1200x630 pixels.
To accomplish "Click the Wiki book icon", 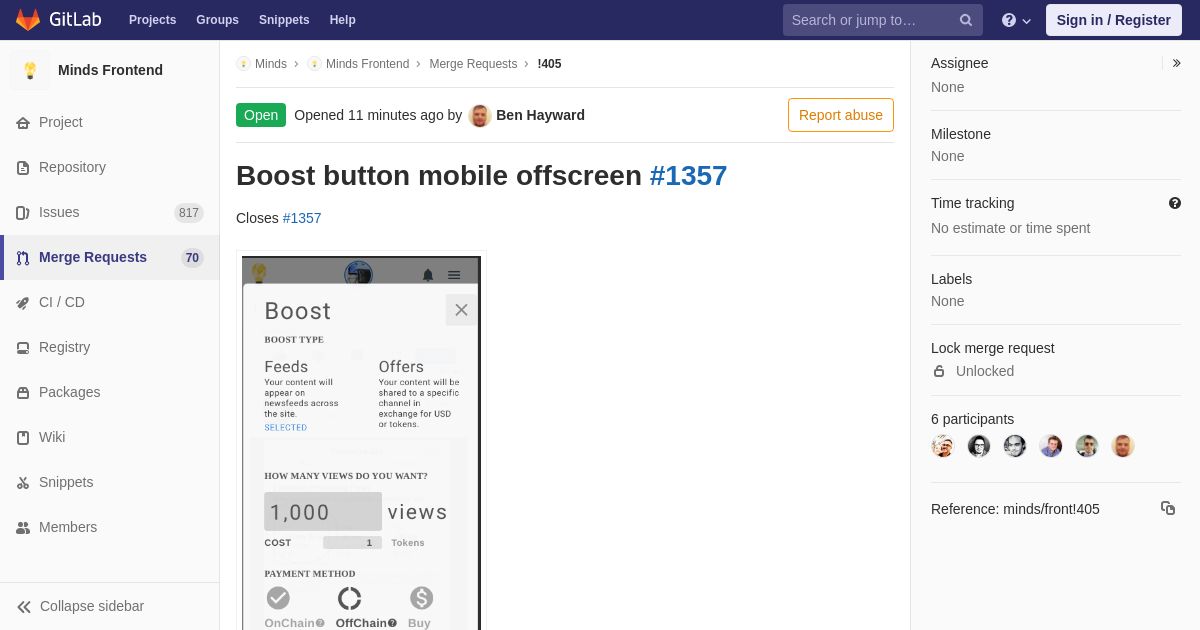I will [x=23, y=437].
